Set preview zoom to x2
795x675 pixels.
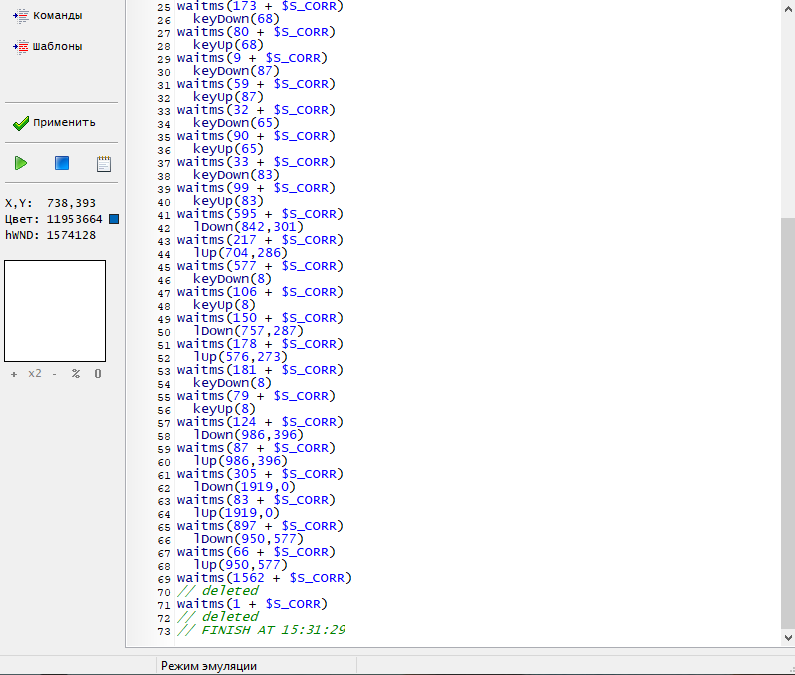tap(35, 374)
